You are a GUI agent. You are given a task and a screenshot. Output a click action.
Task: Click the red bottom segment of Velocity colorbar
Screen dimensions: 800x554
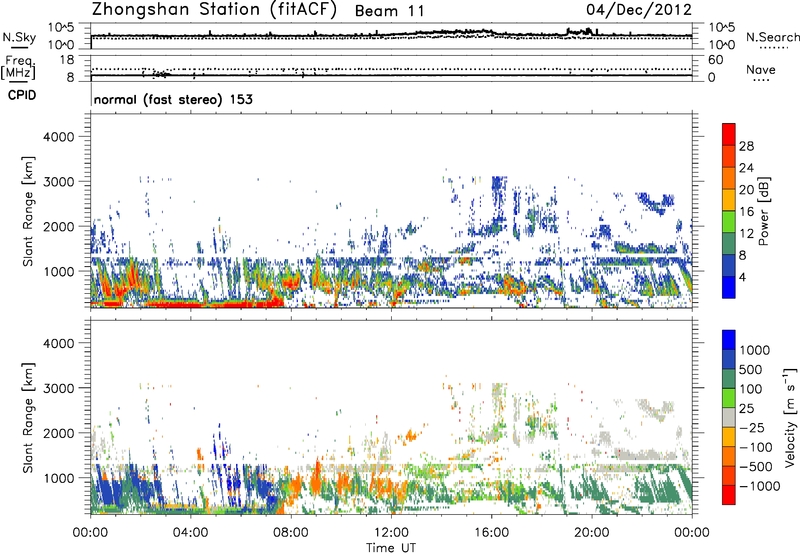(x=729, y=495)
